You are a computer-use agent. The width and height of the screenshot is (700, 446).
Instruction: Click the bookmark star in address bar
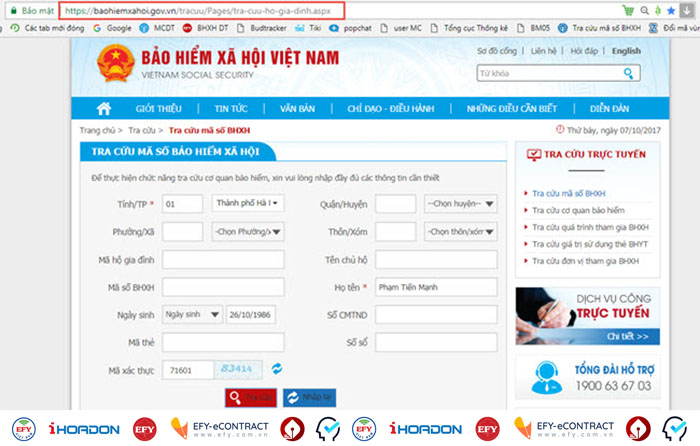tap(671, 10)
